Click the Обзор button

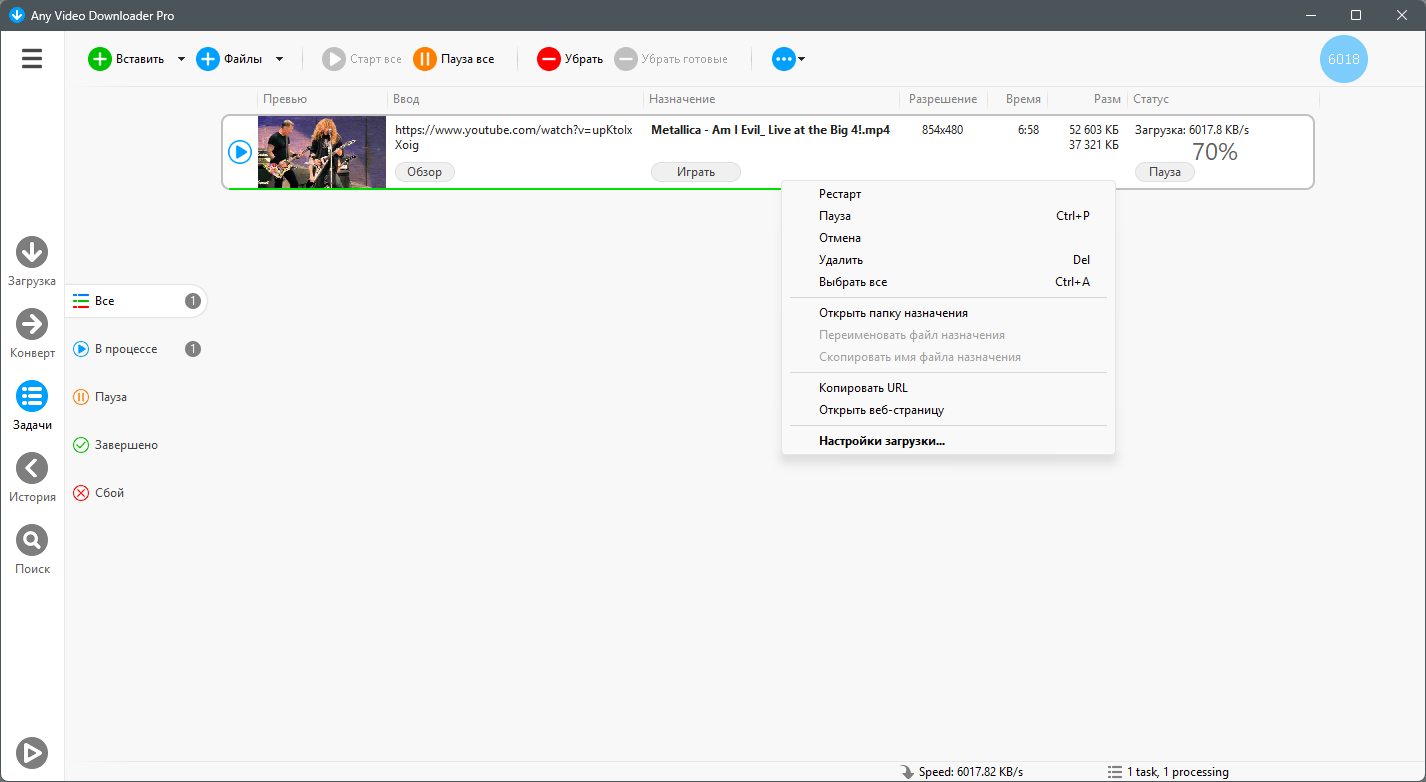[425, 172]
